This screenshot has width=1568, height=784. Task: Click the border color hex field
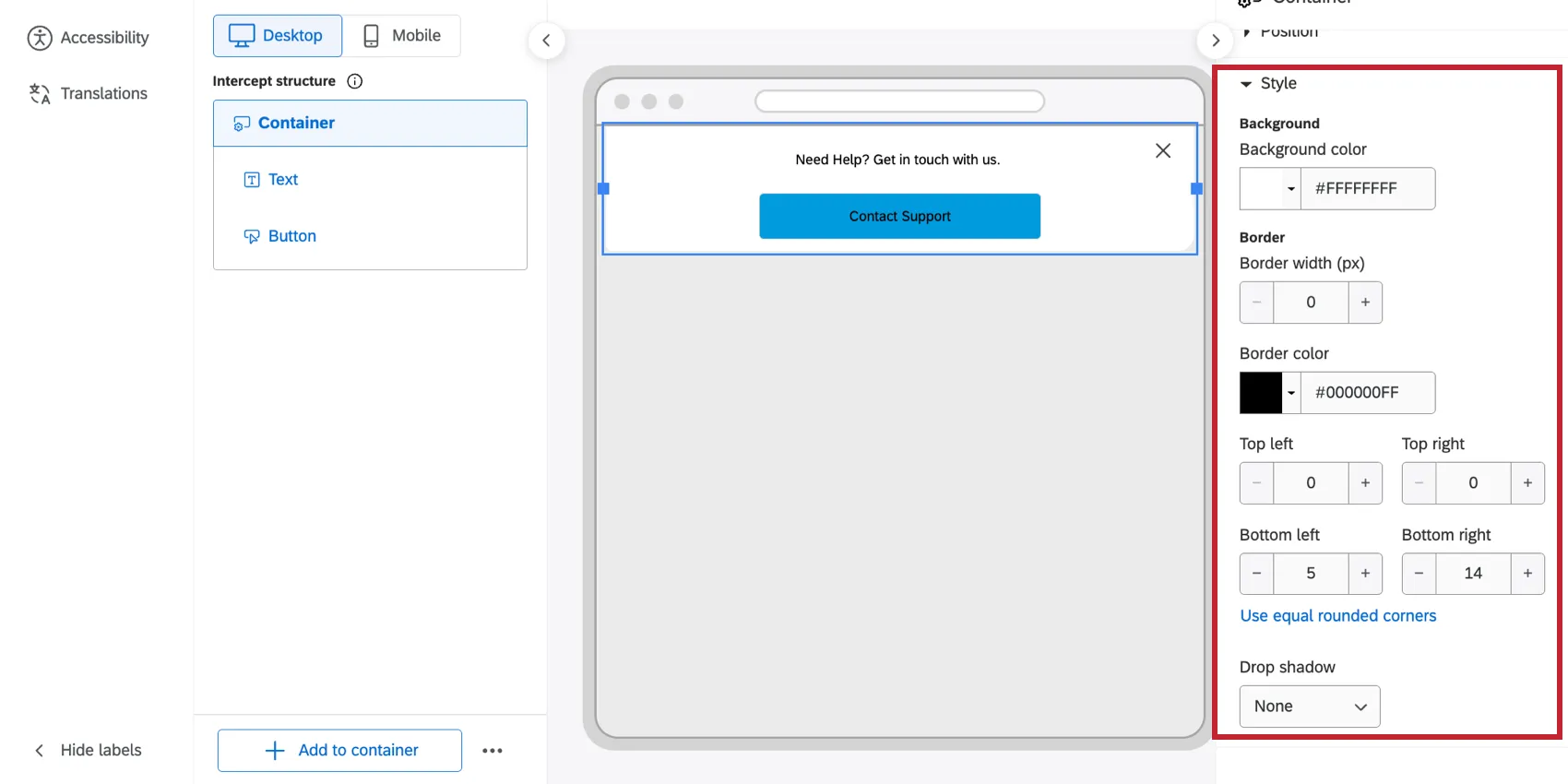1368,393
